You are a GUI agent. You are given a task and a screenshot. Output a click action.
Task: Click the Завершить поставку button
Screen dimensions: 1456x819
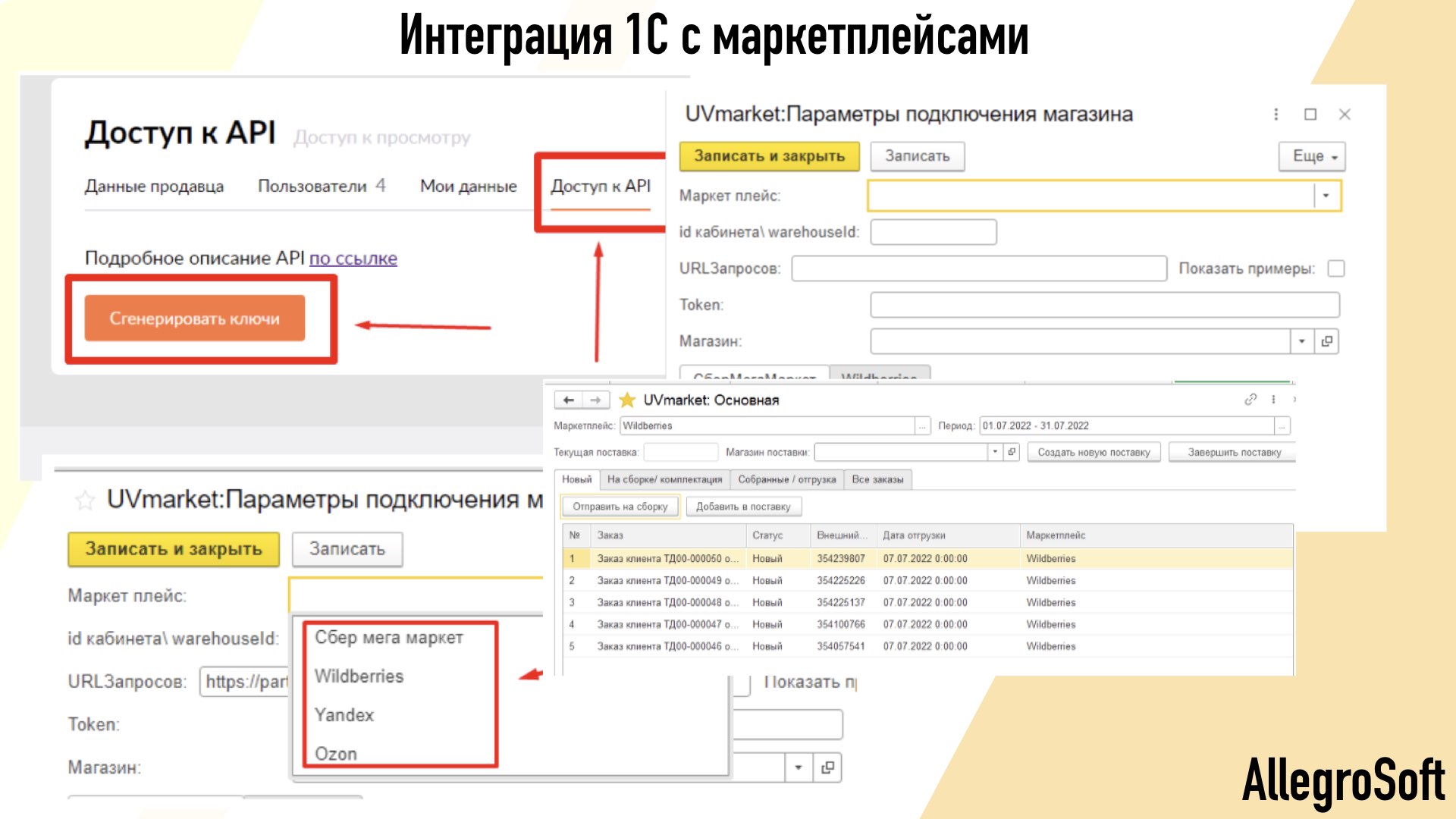click(1234, 452)
